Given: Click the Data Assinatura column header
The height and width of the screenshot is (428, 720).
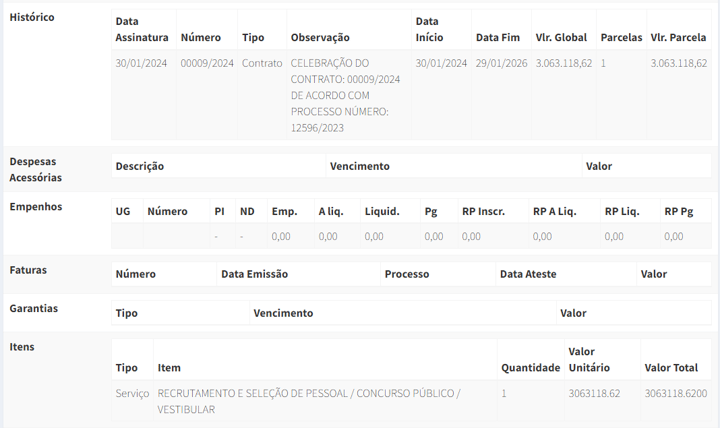Looking at the screenshot, I should pyautogui.click(x=142, y=29).
